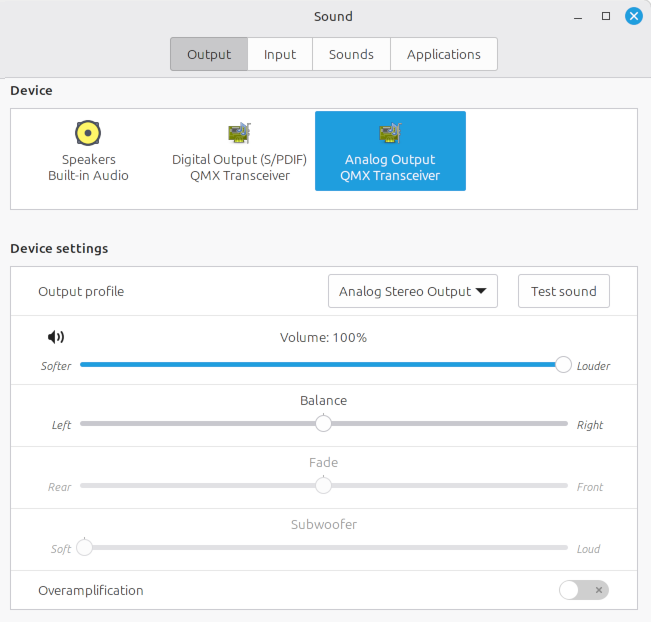Maximize the Sound window
651x622 pixels.
606,16
